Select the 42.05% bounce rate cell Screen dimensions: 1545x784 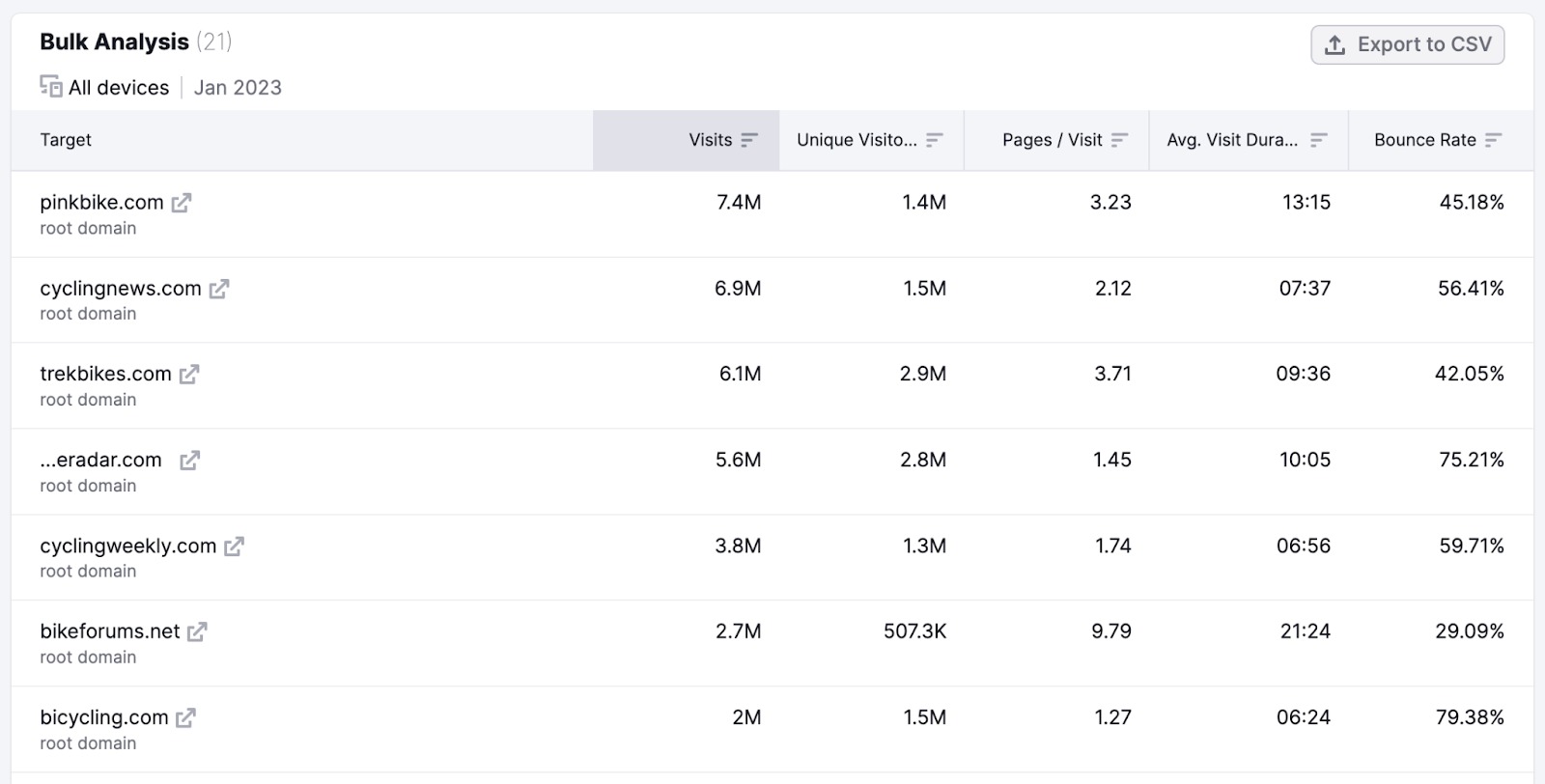pyautogui.click(x=1470, y=375)
